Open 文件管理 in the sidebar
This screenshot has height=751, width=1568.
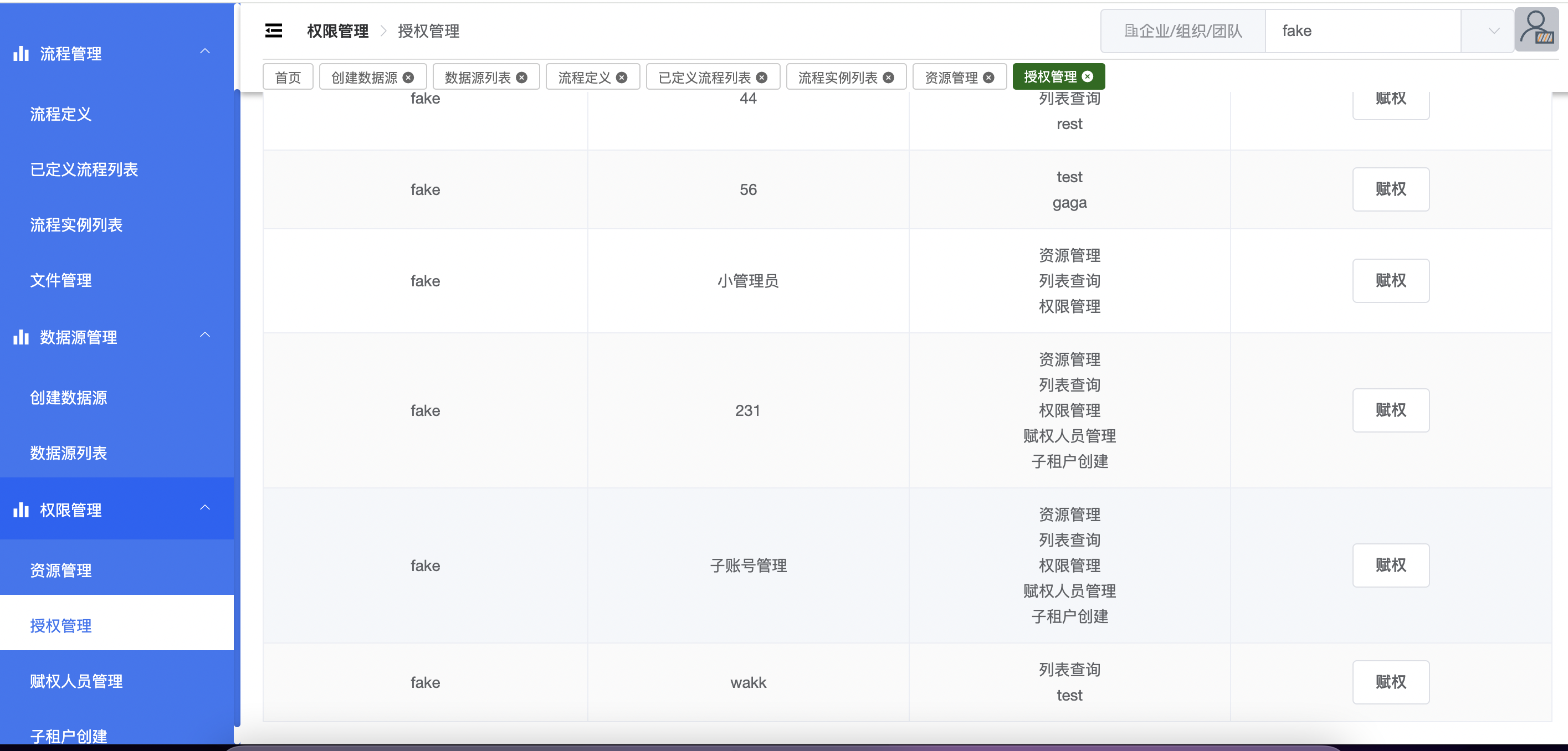[117, 280]
